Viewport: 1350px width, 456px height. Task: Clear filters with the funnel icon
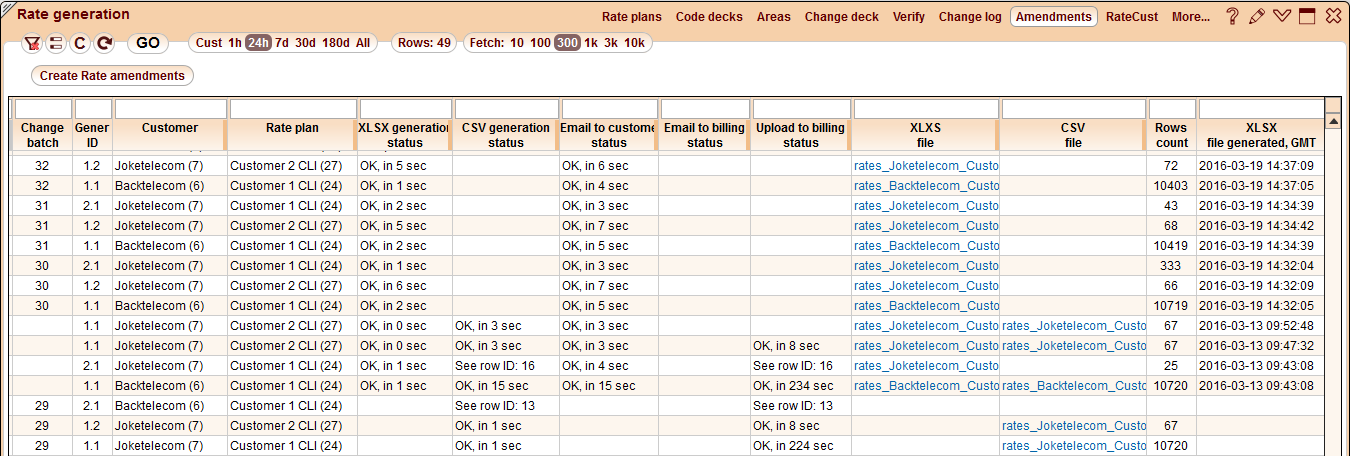33,43
